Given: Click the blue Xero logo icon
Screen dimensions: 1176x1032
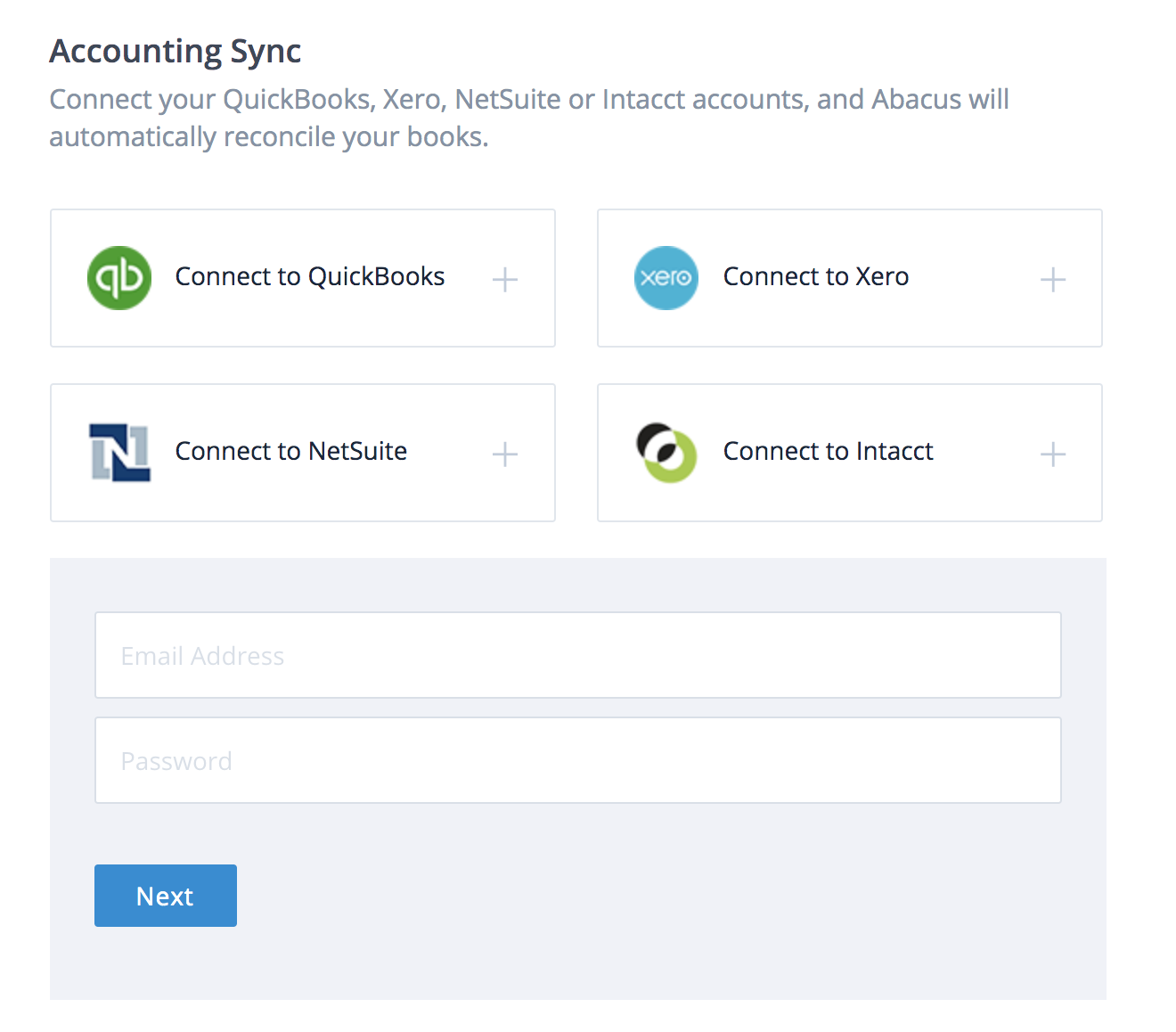Looking at the screenshot, I should 666,278.
